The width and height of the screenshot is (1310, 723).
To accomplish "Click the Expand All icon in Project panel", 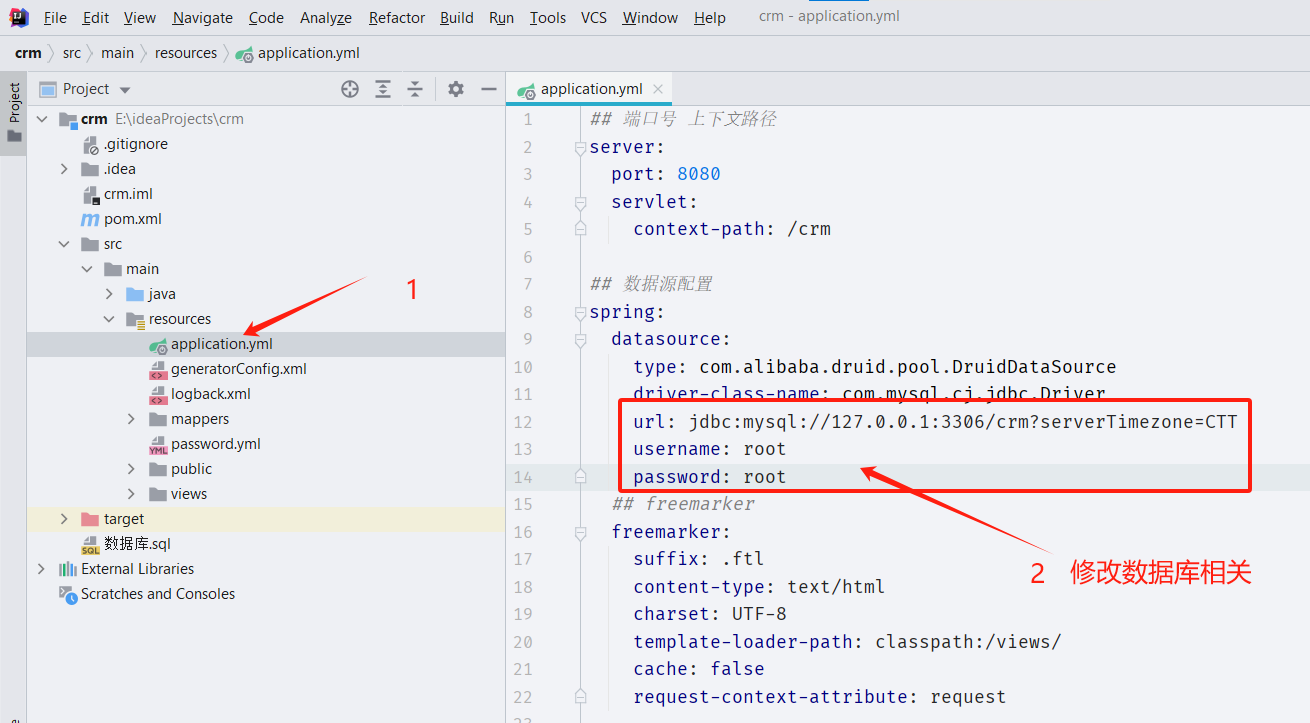I will (383, 89).
